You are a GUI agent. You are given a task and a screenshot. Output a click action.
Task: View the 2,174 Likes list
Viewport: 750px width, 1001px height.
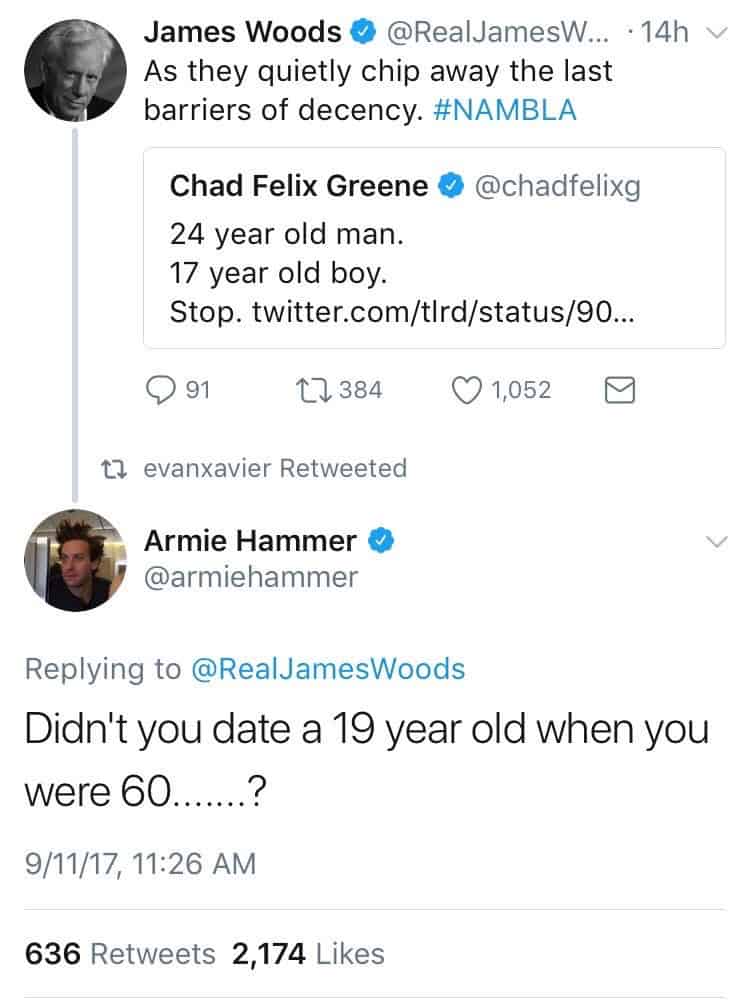(x=308, y=953)
